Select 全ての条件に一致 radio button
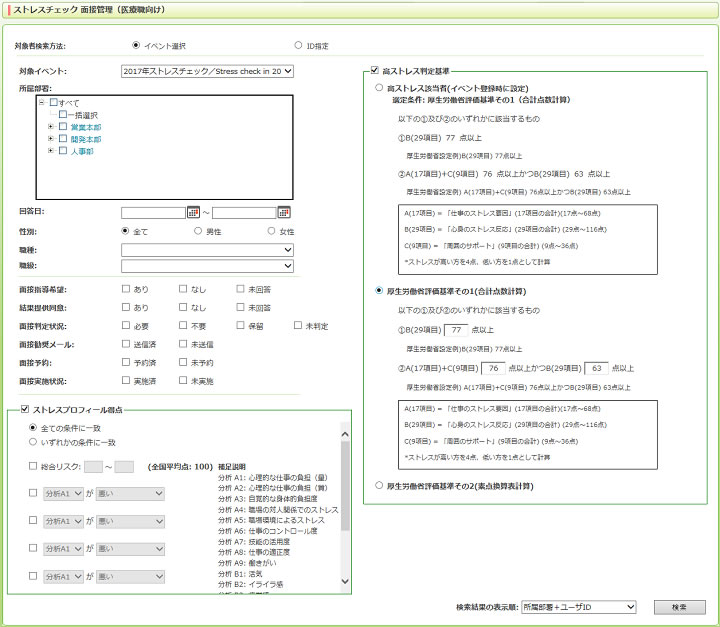Viewport: 720px width, 627px height. point(33,428)
